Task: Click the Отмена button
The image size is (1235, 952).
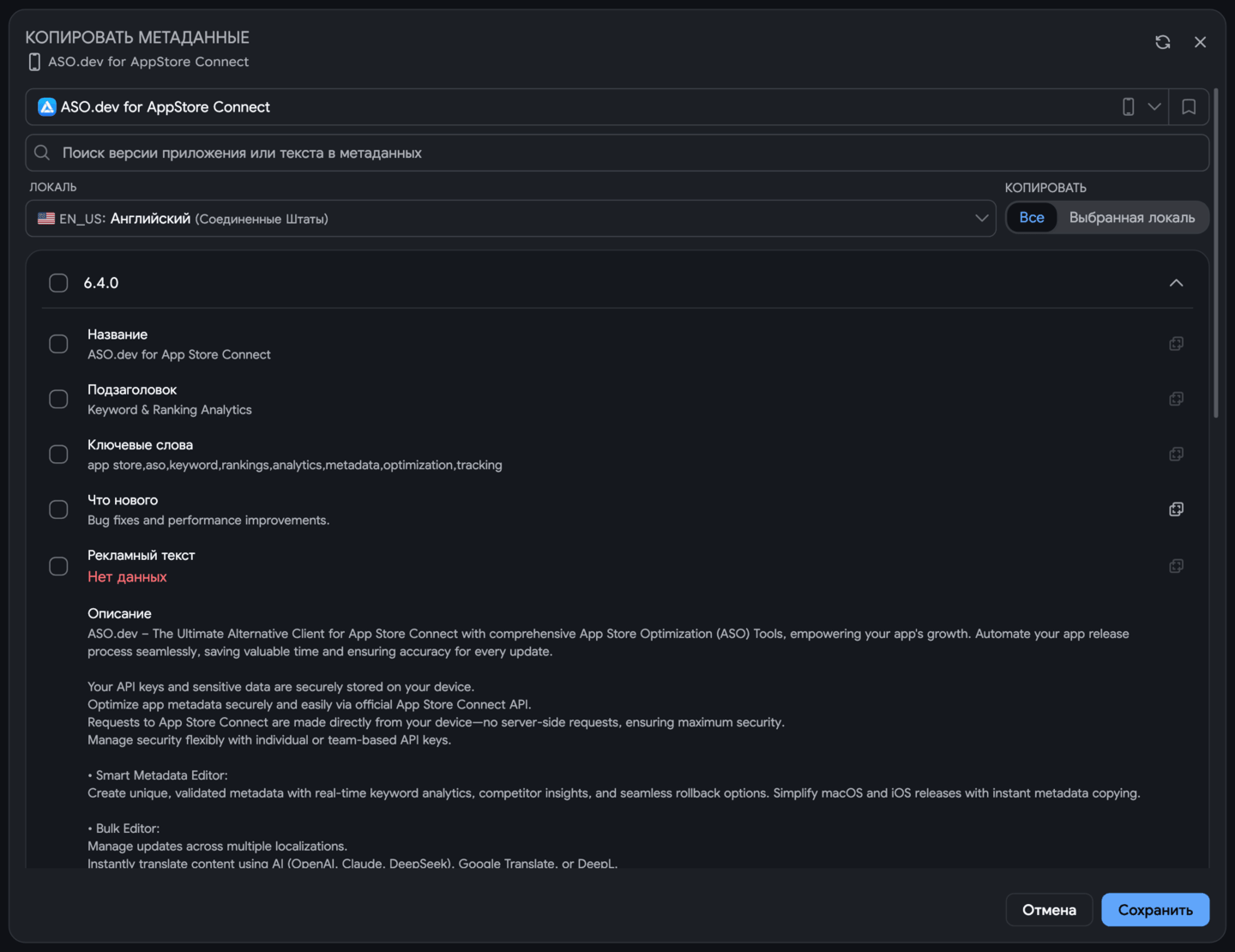Action: tap(1049, 910)
